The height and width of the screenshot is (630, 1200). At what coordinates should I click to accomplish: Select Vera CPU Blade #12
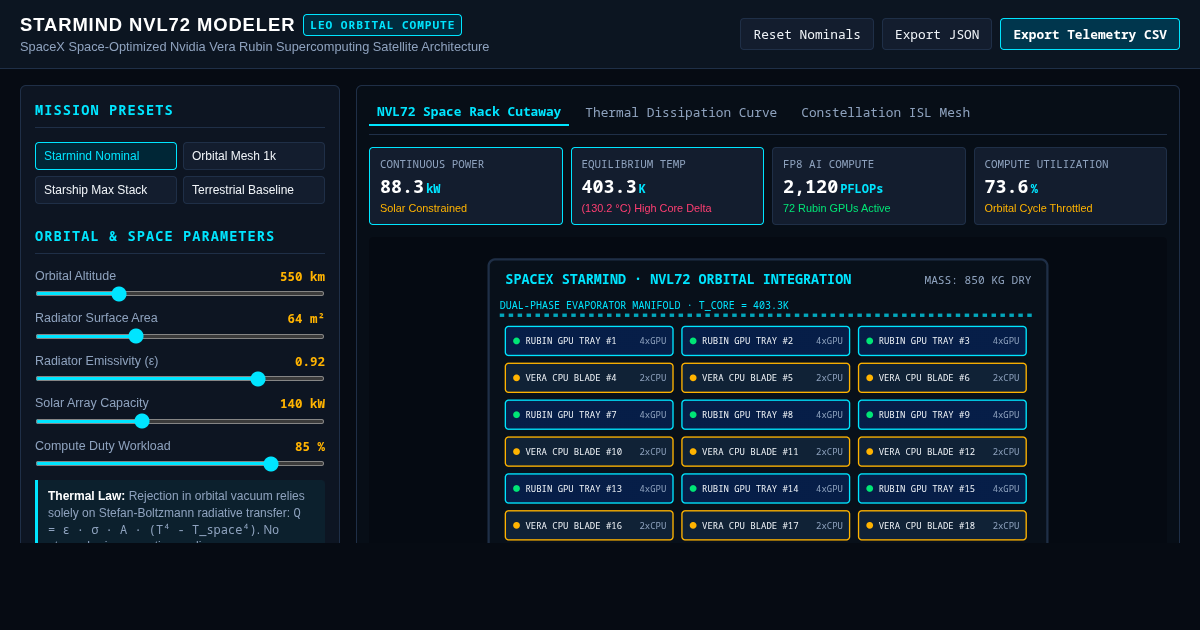(942, 452)
